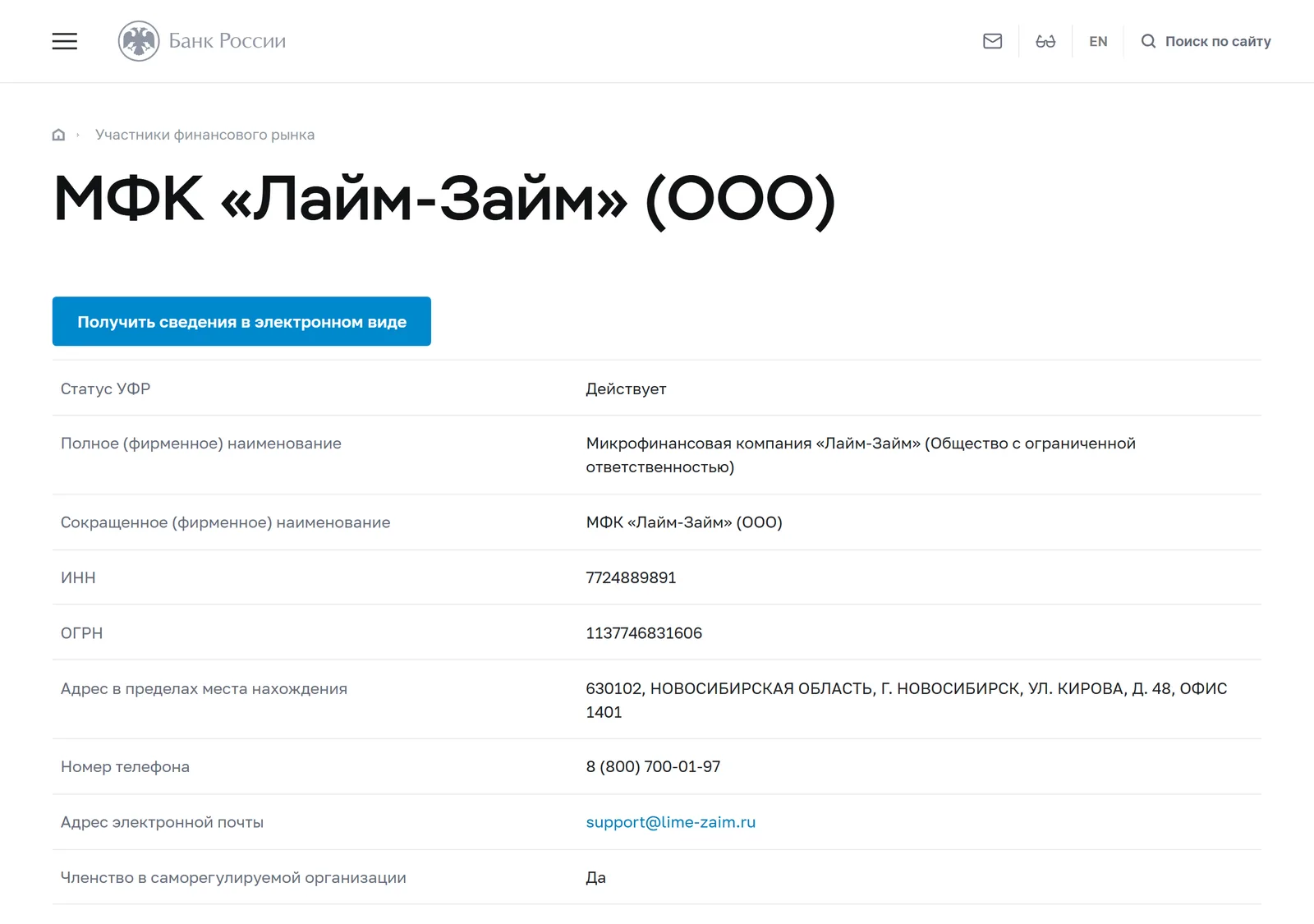Click the phone number 8 (800) 700-01-97
The height and width of the screenshot is (924, 1314).
(653, 766)
